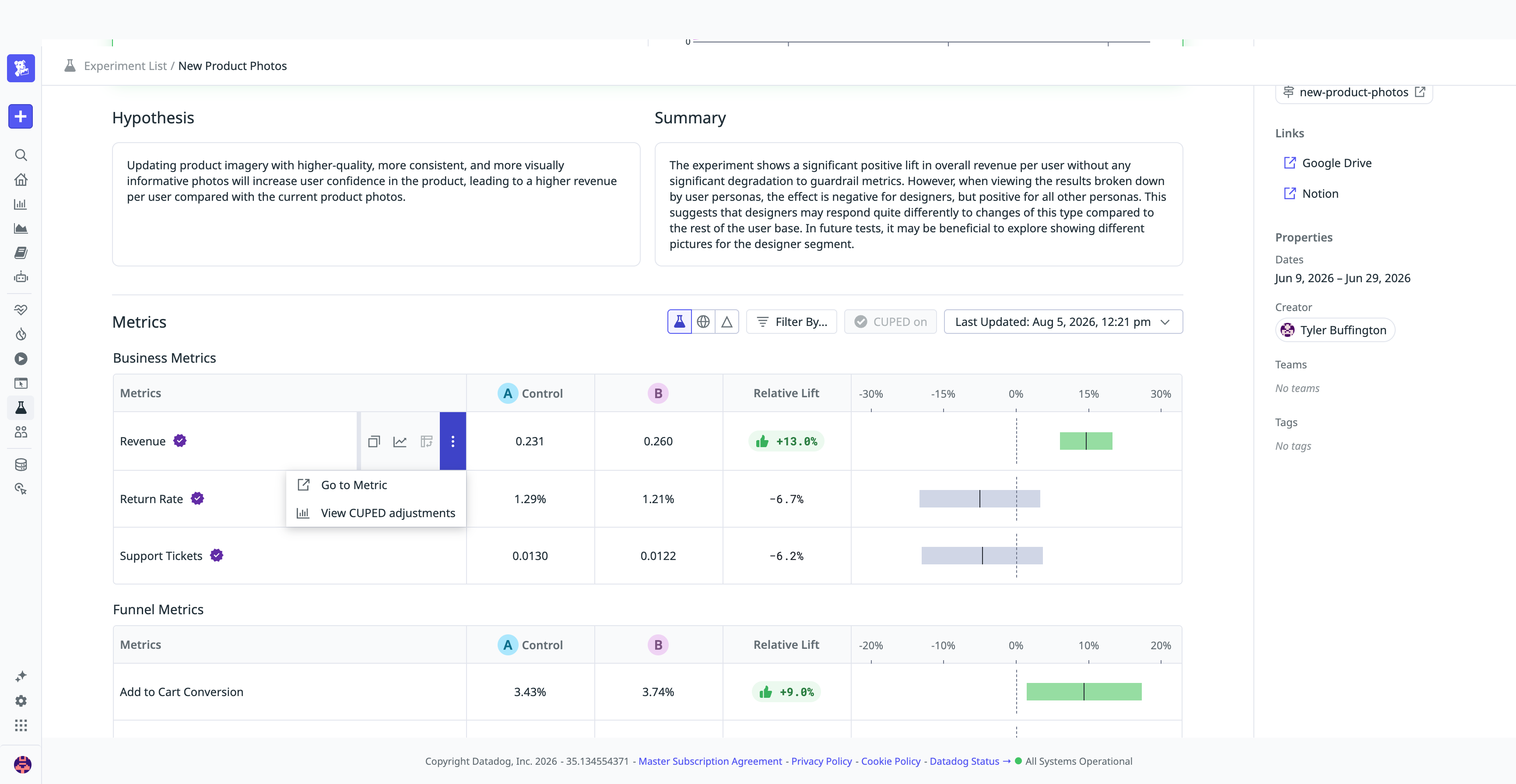Click the verified badge next to Revenue
The height and width of the screenshot is (784, 1516).
click(x=180, y=441)
